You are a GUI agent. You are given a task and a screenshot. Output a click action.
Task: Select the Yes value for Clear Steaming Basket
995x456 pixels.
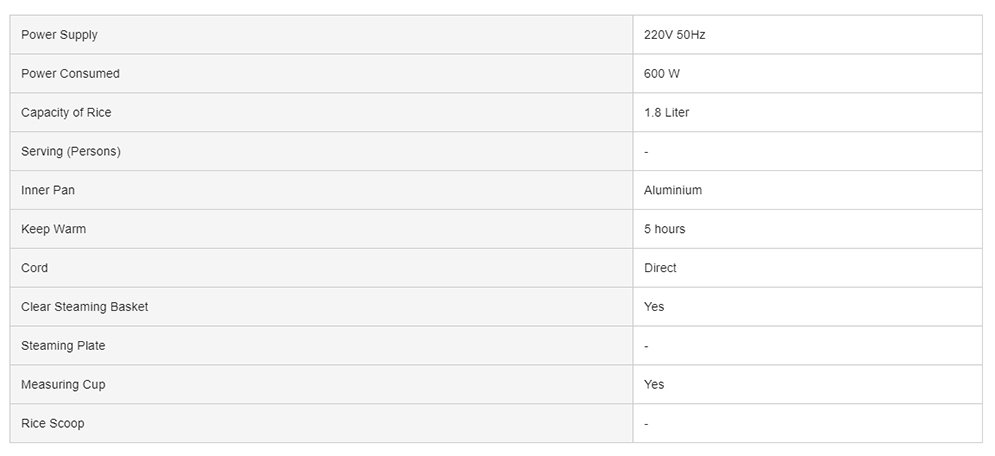(654, 307)
